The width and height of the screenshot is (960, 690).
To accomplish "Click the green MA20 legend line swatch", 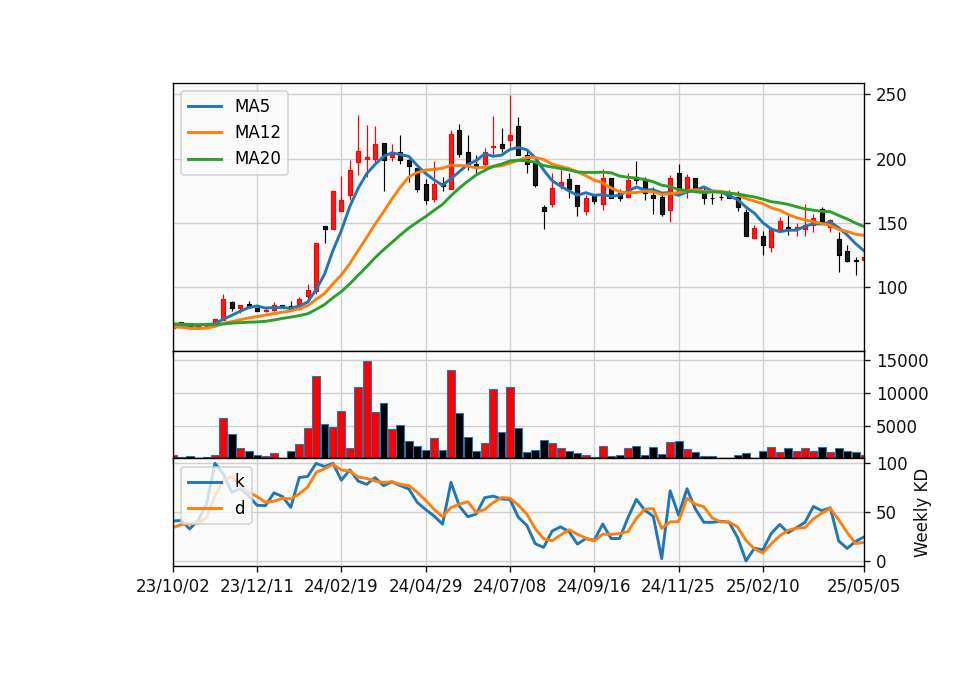I will 205,159.
